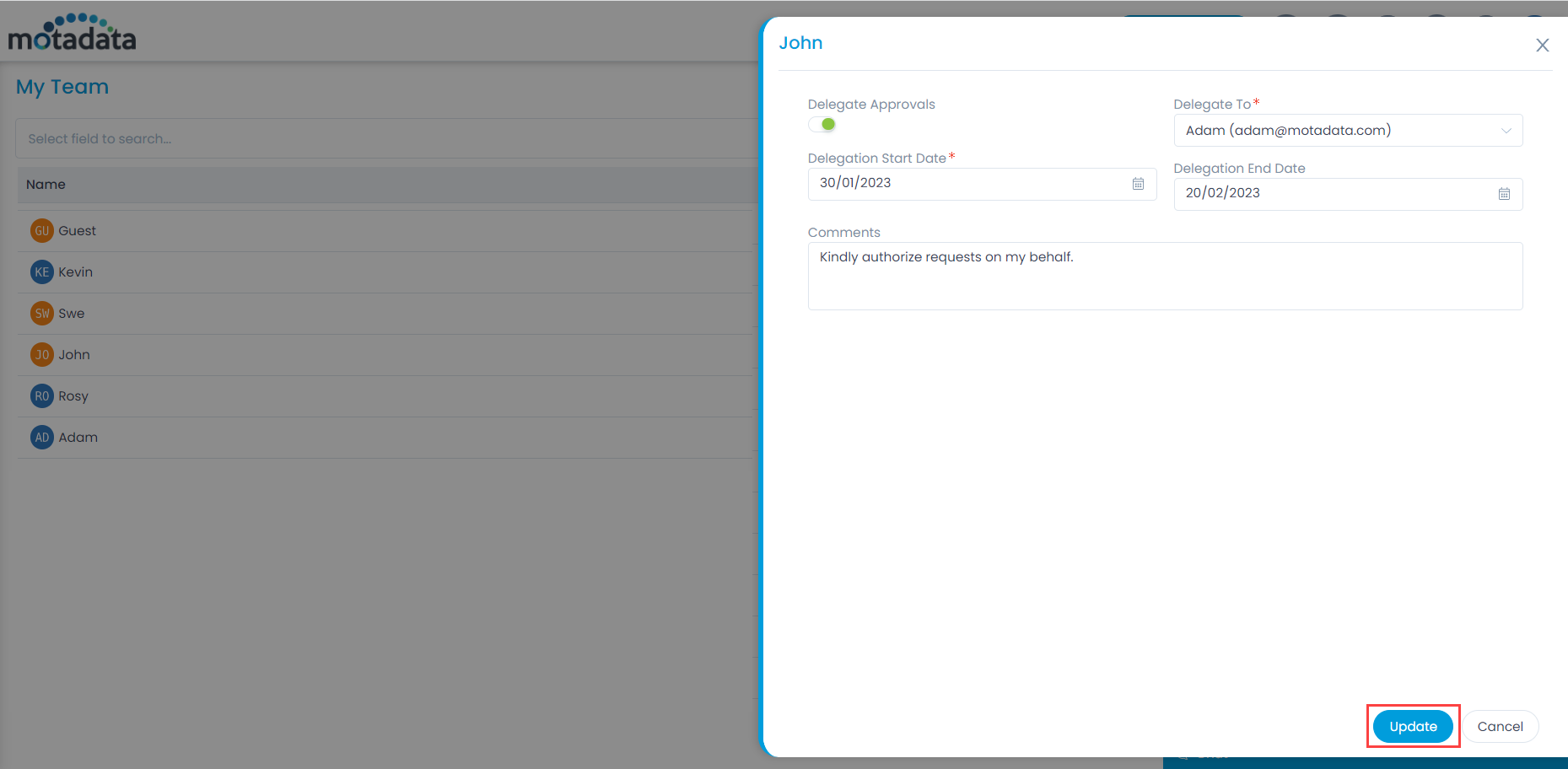
Task: Click Rosy's RO avatar icon
Action: 42,396
